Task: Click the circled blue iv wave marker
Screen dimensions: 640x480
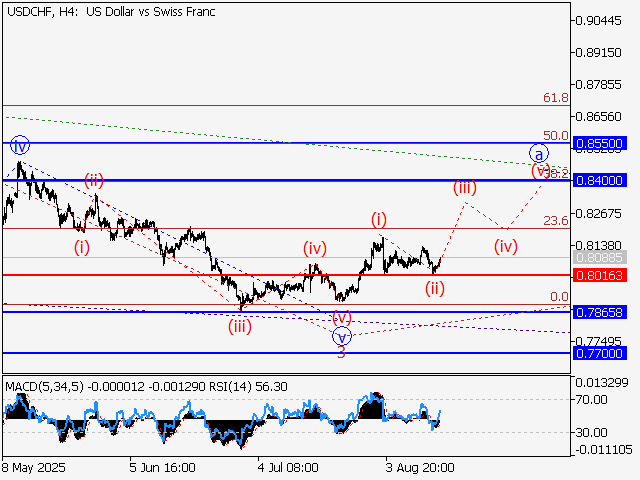Action: point(20,146)
